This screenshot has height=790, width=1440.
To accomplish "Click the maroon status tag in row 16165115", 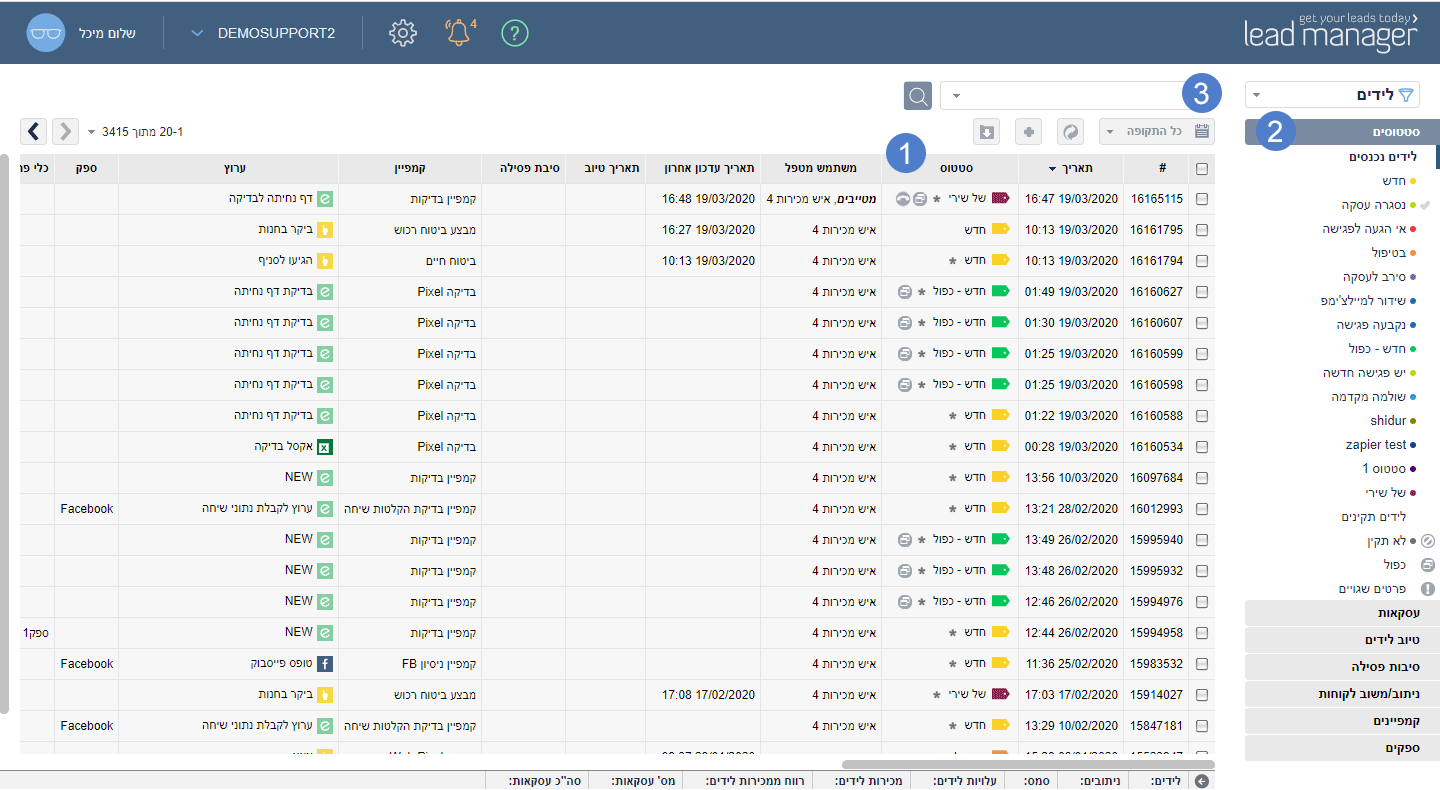I will click(x=1000, y=199).
